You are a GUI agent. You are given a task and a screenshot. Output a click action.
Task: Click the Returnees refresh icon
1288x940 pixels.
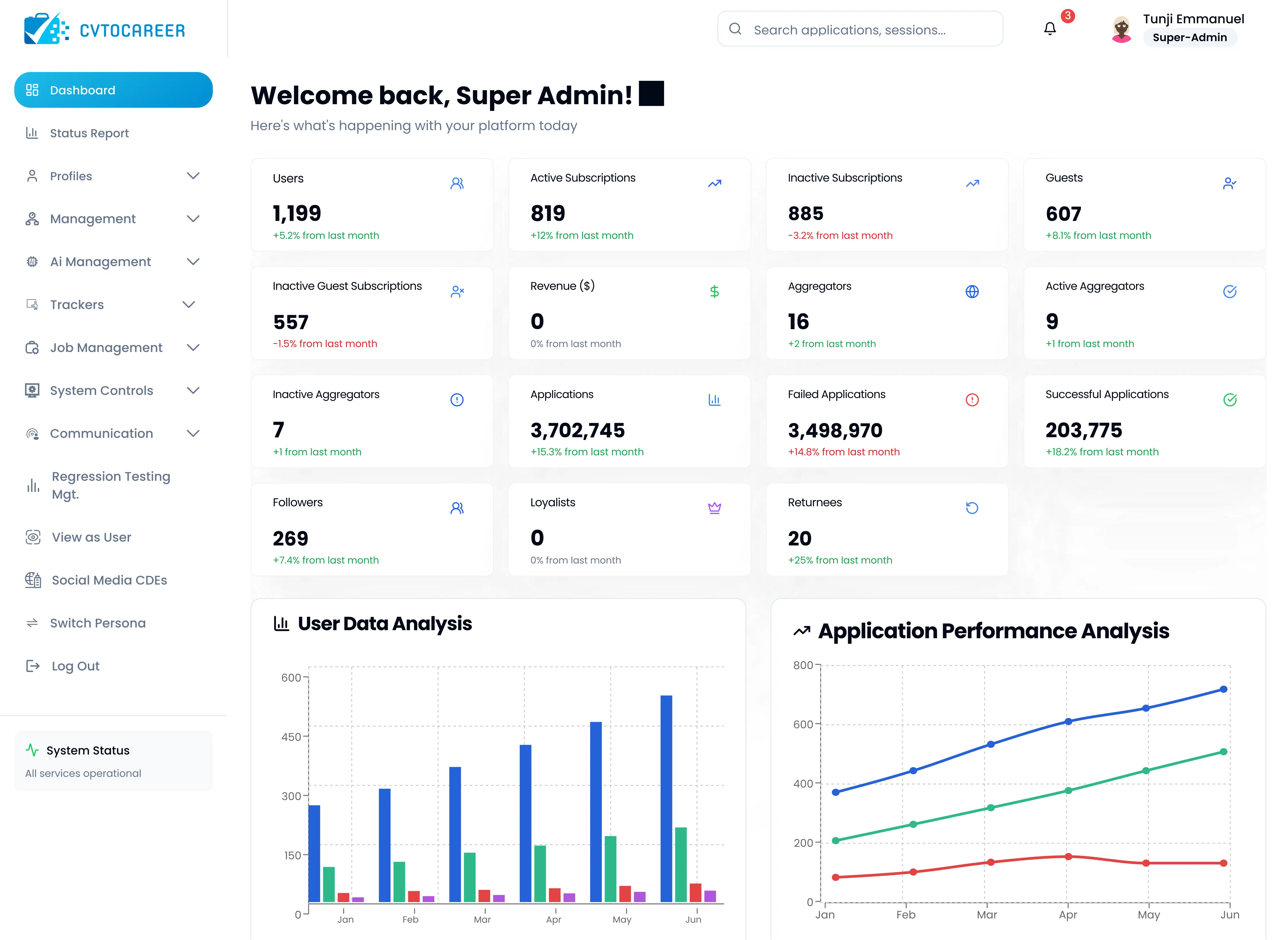pos(972,507)
